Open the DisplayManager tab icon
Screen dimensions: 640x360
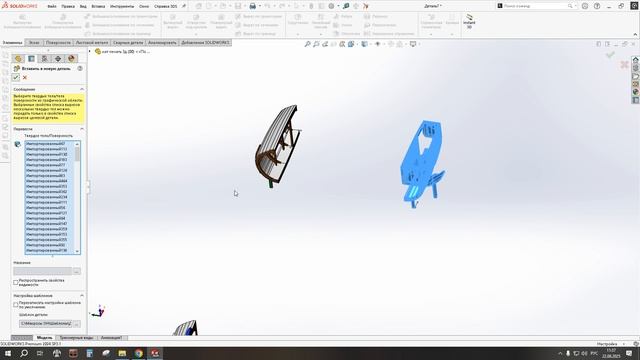[x=71, y=59]
